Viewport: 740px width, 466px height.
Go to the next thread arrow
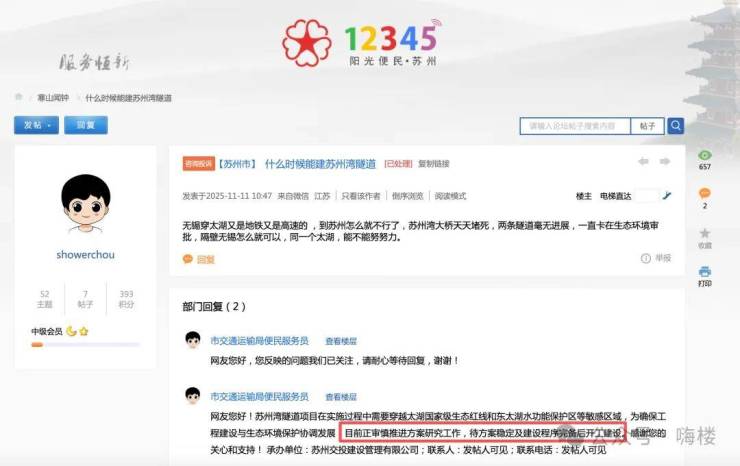click(x=665, y=161)
